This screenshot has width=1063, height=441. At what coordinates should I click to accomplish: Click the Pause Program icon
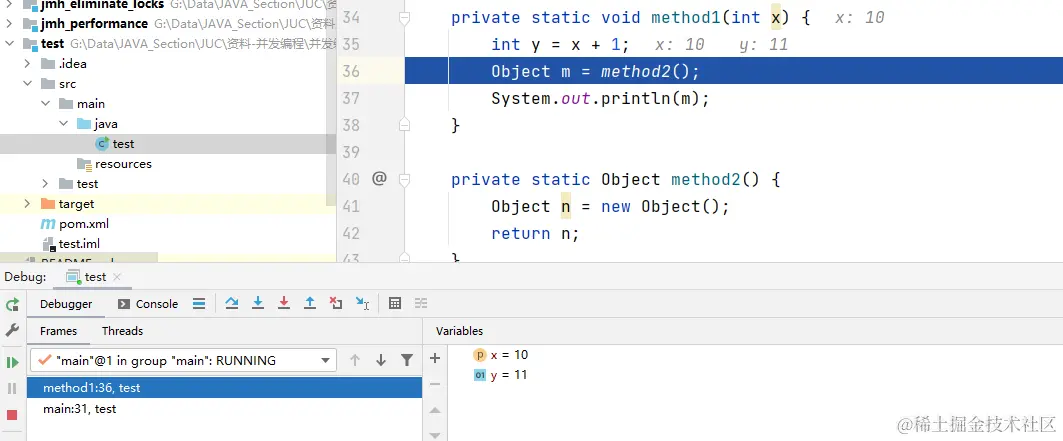tap(12, 388)
